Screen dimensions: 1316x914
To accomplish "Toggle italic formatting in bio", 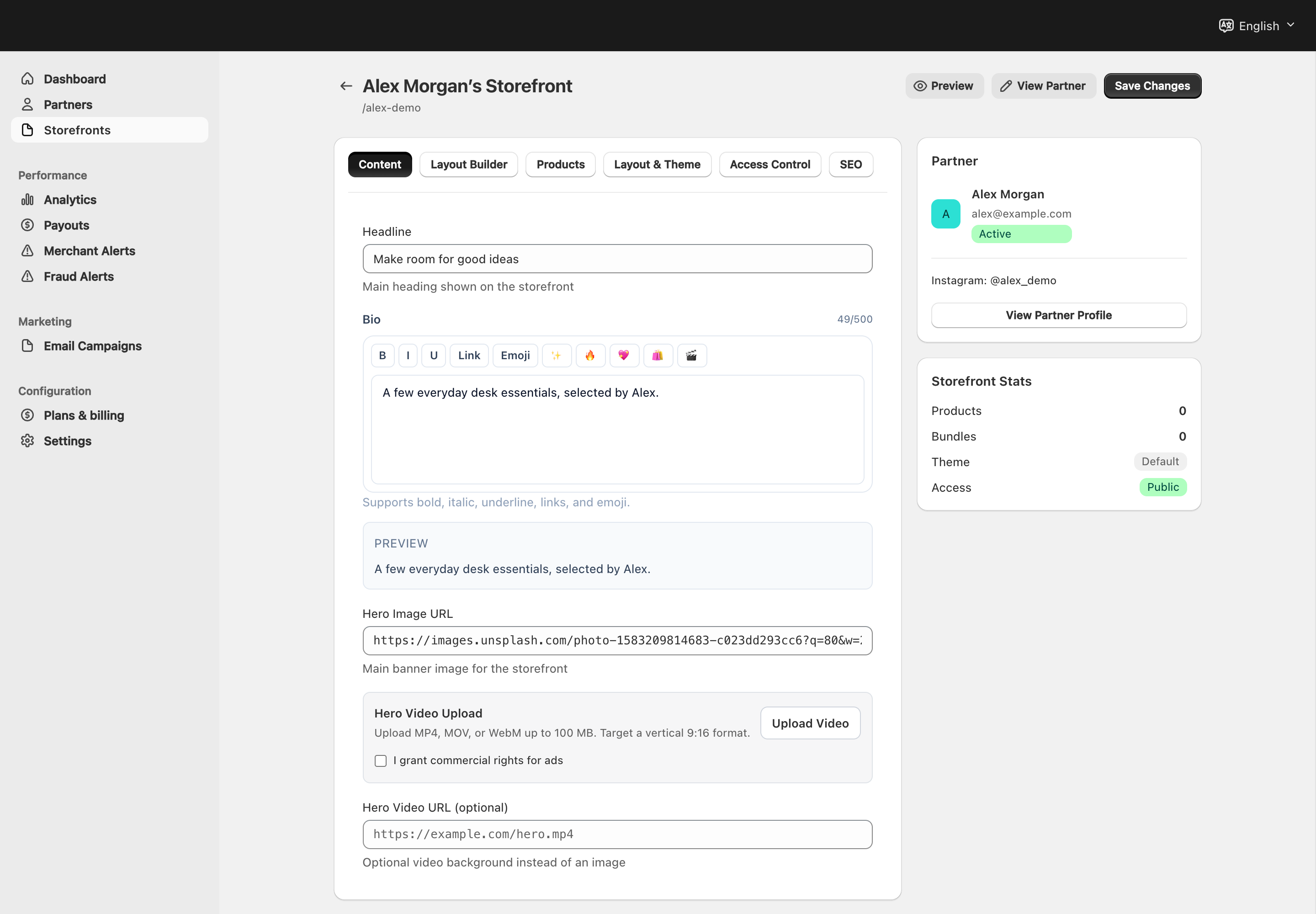I will [408, 356].
